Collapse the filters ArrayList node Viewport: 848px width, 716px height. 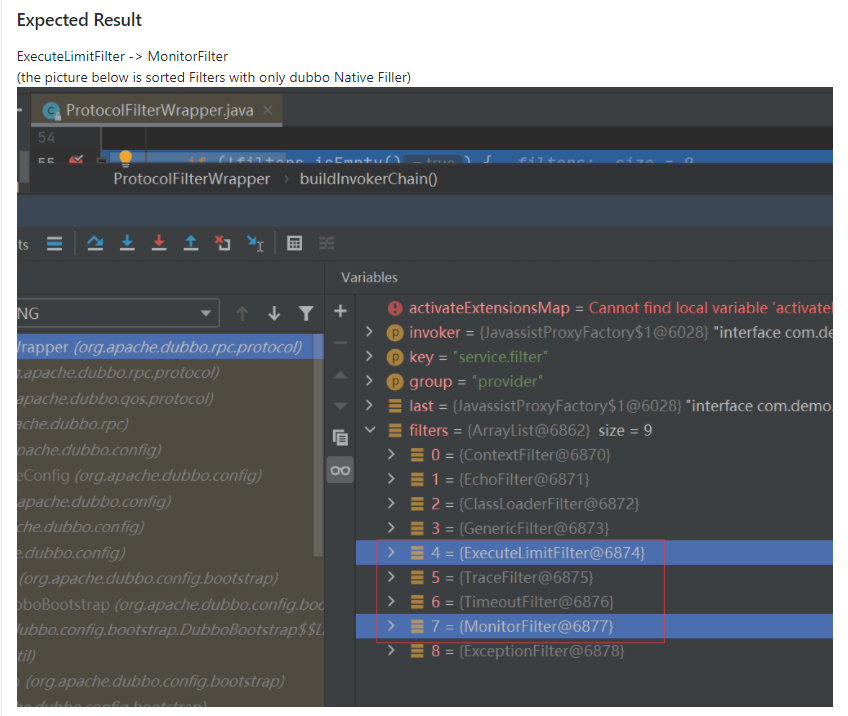click(x=370, y=430)
